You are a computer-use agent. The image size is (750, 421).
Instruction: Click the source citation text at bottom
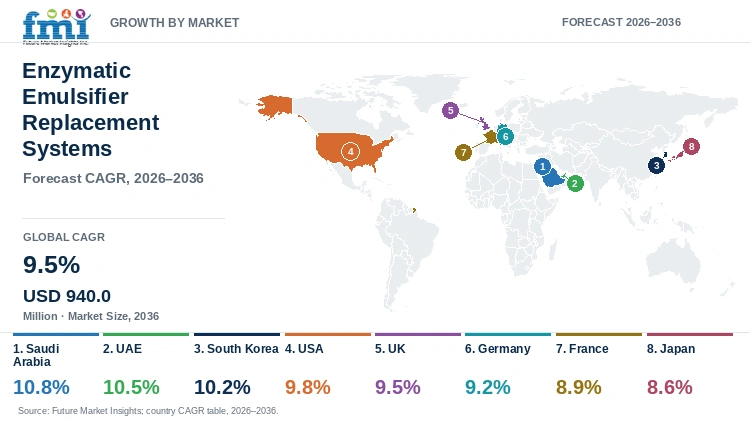(x=148, y=411)
